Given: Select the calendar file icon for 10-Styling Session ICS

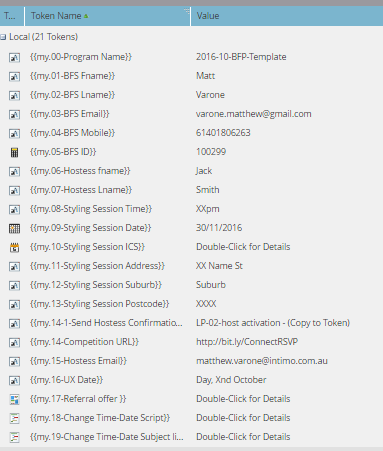Looking at the screenshot, I should click(14, 247).
